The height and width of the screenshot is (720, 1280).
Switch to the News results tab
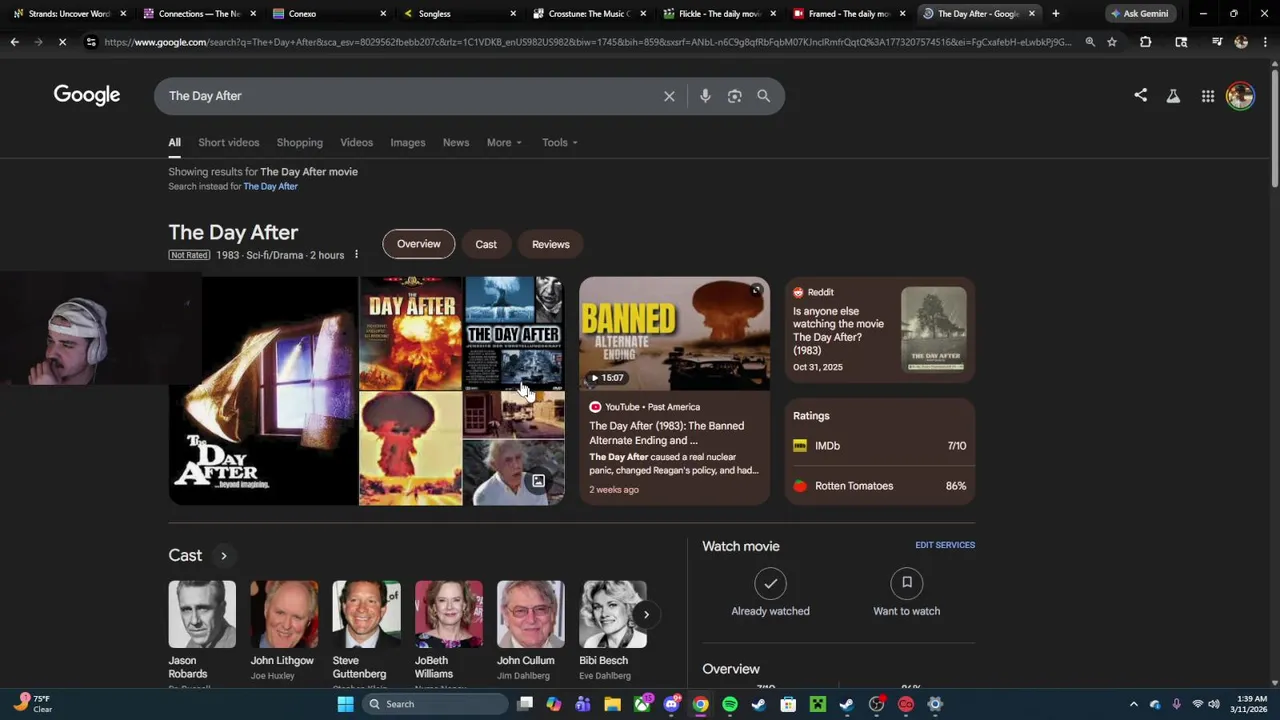455,142
